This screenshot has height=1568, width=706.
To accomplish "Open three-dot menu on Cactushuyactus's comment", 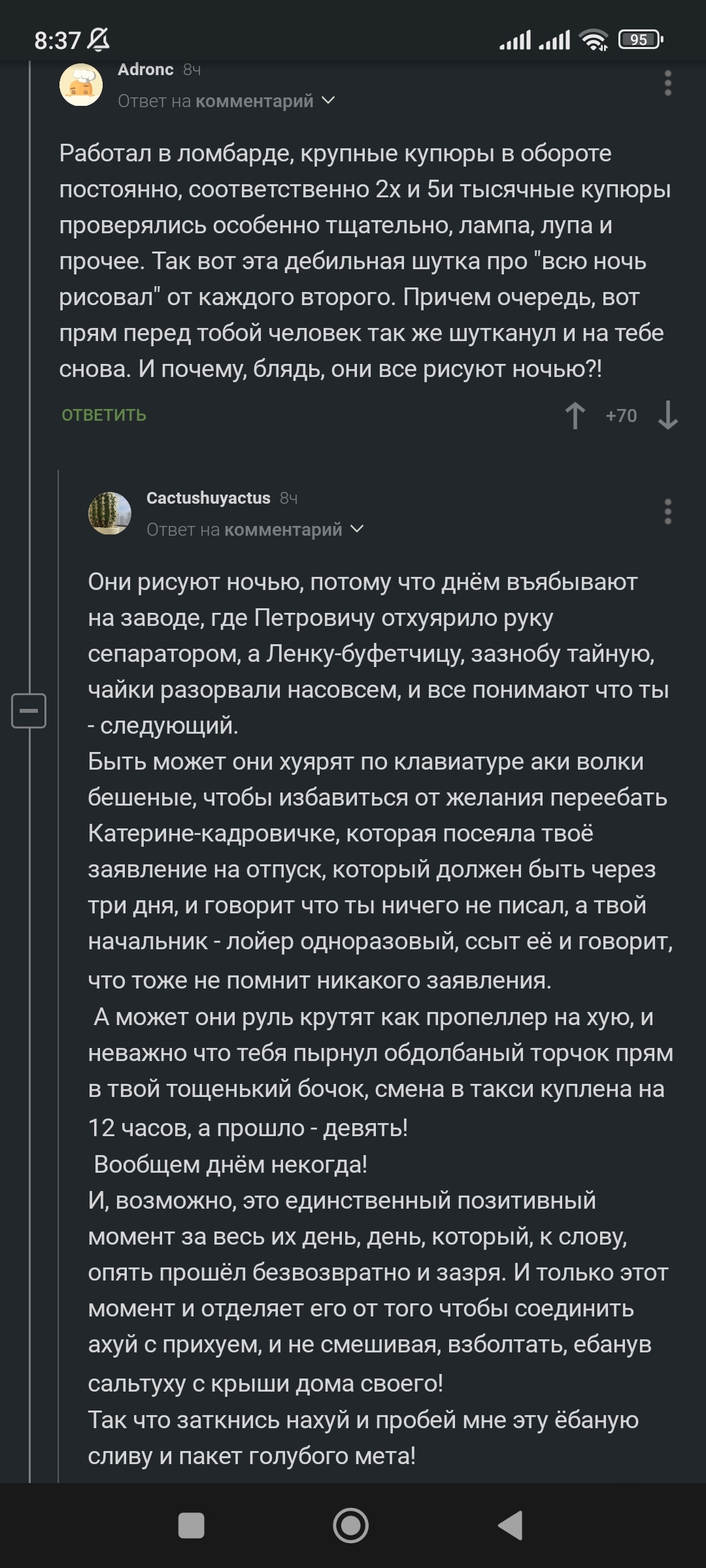I will (x=667, y=512).
